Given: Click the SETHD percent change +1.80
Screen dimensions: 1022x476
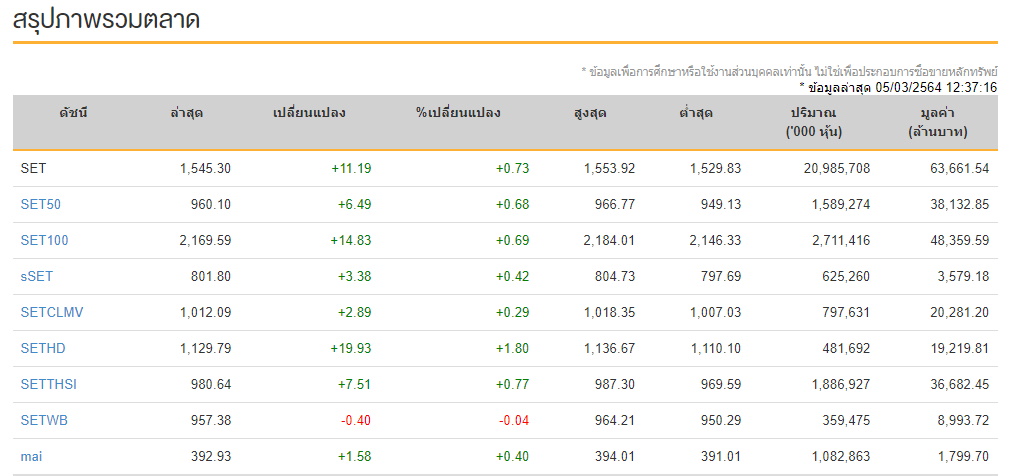Looking at the screenshot, I should (x=512, y=349).
